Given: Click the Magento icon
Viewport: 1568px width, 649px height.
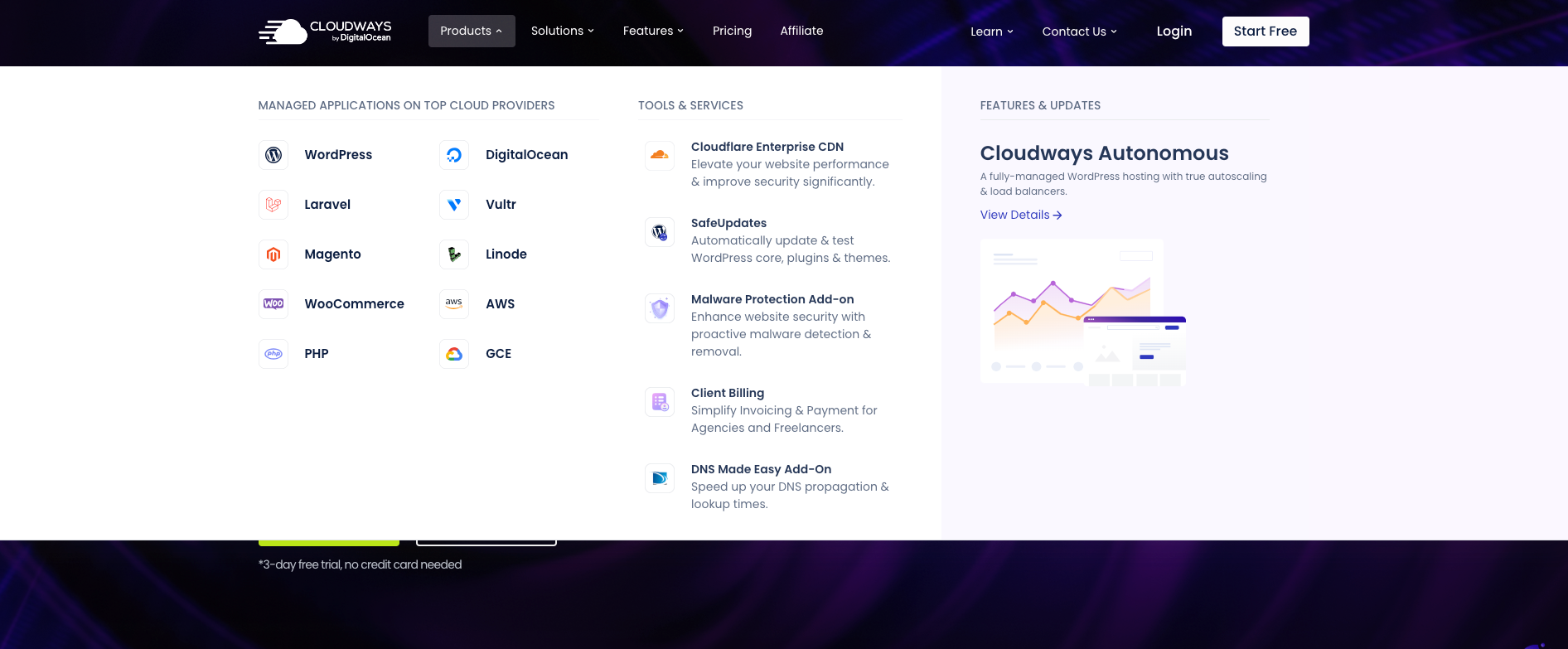Looking at the screenshot, I should [273, 254].
